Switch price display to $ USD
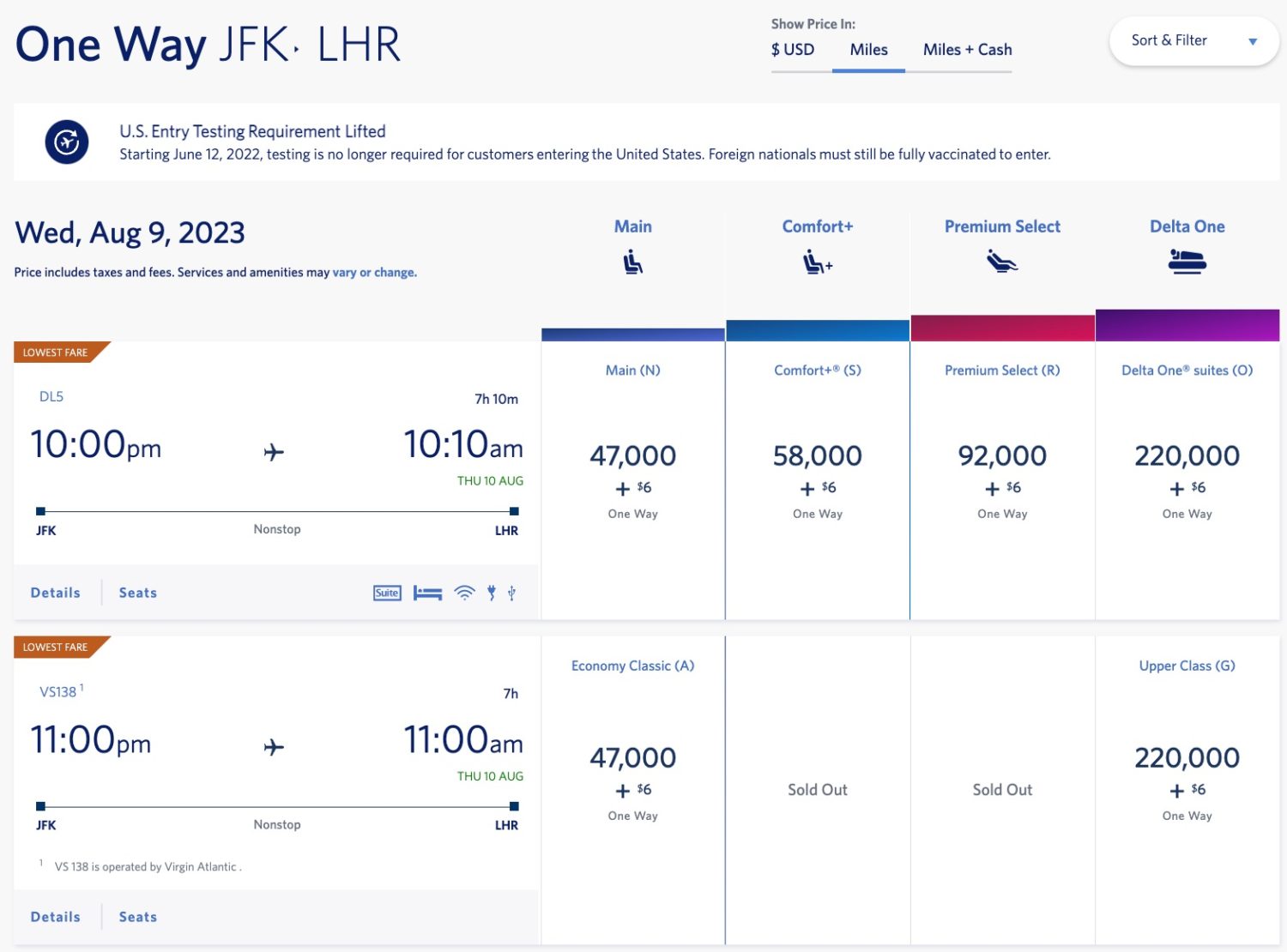Viewport: 1287px width, 952px height. click(793, 49)
